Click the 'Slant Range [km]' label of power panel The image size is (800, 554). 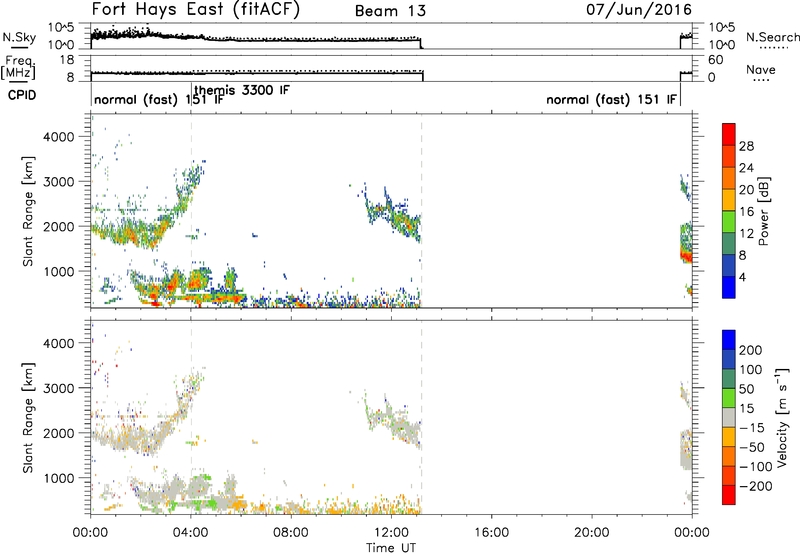tap(28, 211)
